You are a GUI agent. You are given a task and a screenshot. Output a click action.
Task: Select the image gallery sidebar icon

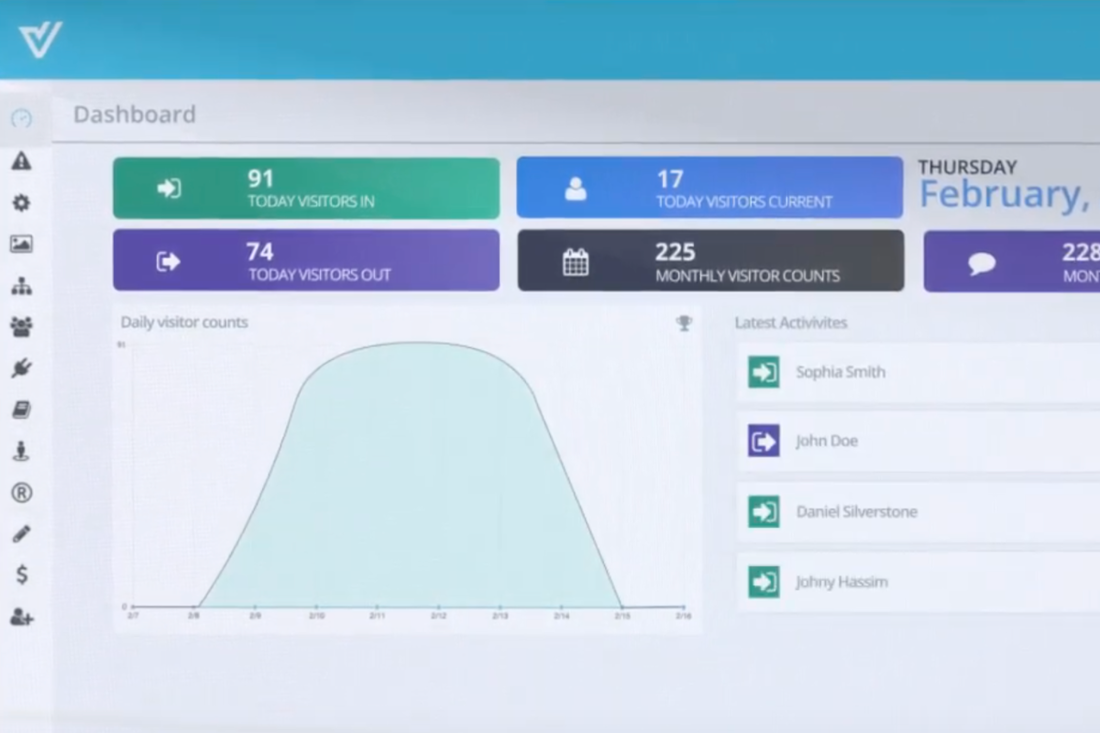click(x=21, y=244)
